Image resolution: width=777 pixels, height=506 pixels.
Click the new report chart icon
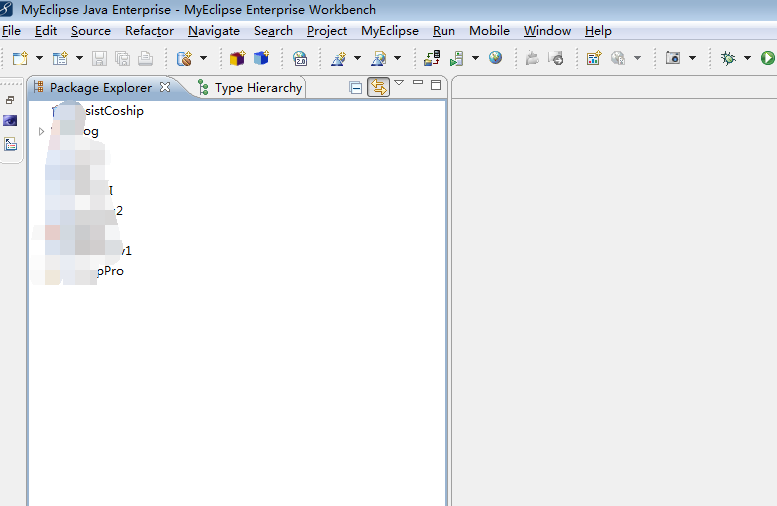pyautogui.click(x=594, y=58)
